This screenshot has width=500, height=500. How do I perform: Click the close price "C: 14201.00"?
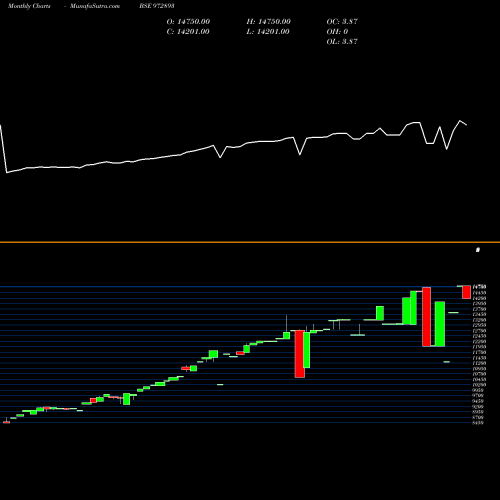[188, 31]
